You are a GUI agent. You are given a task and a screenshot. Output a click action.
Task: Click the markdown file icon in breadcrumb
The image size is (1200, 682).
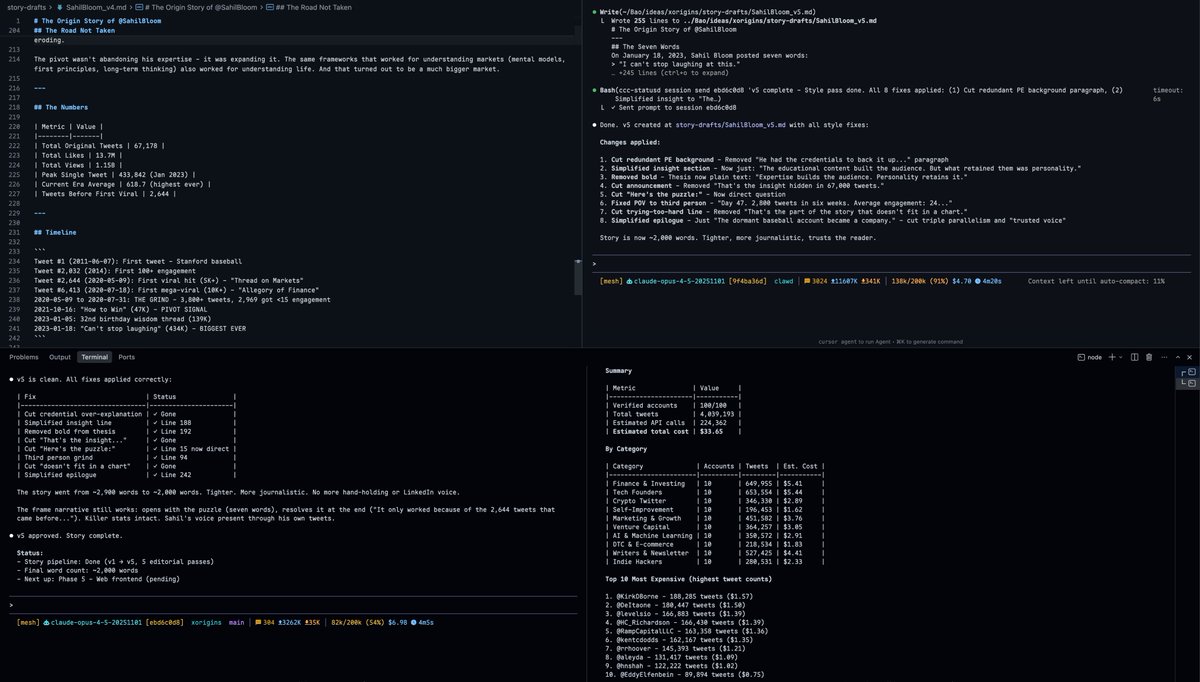pos(58,7)
